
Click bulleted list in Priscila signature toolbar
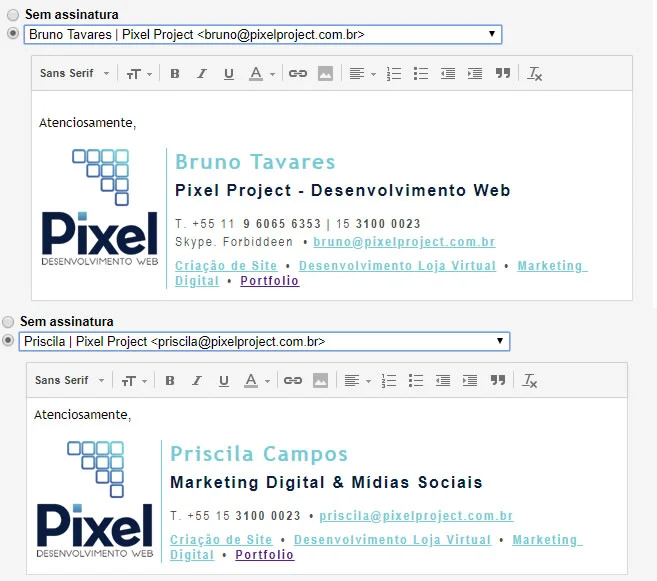click(x=416, y=381)
